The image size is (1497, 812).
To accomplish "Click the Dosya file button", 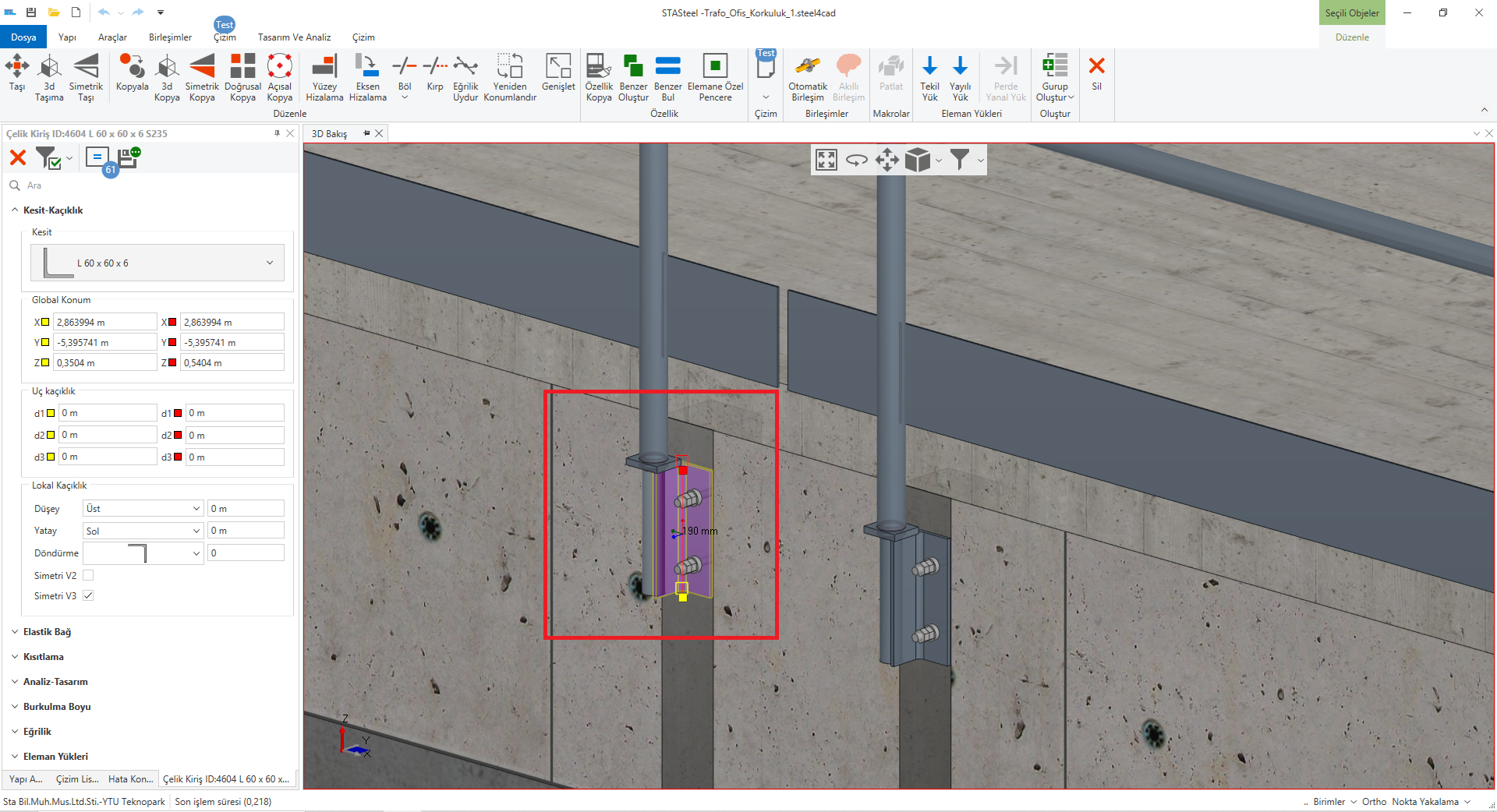I will pos(23,37).
